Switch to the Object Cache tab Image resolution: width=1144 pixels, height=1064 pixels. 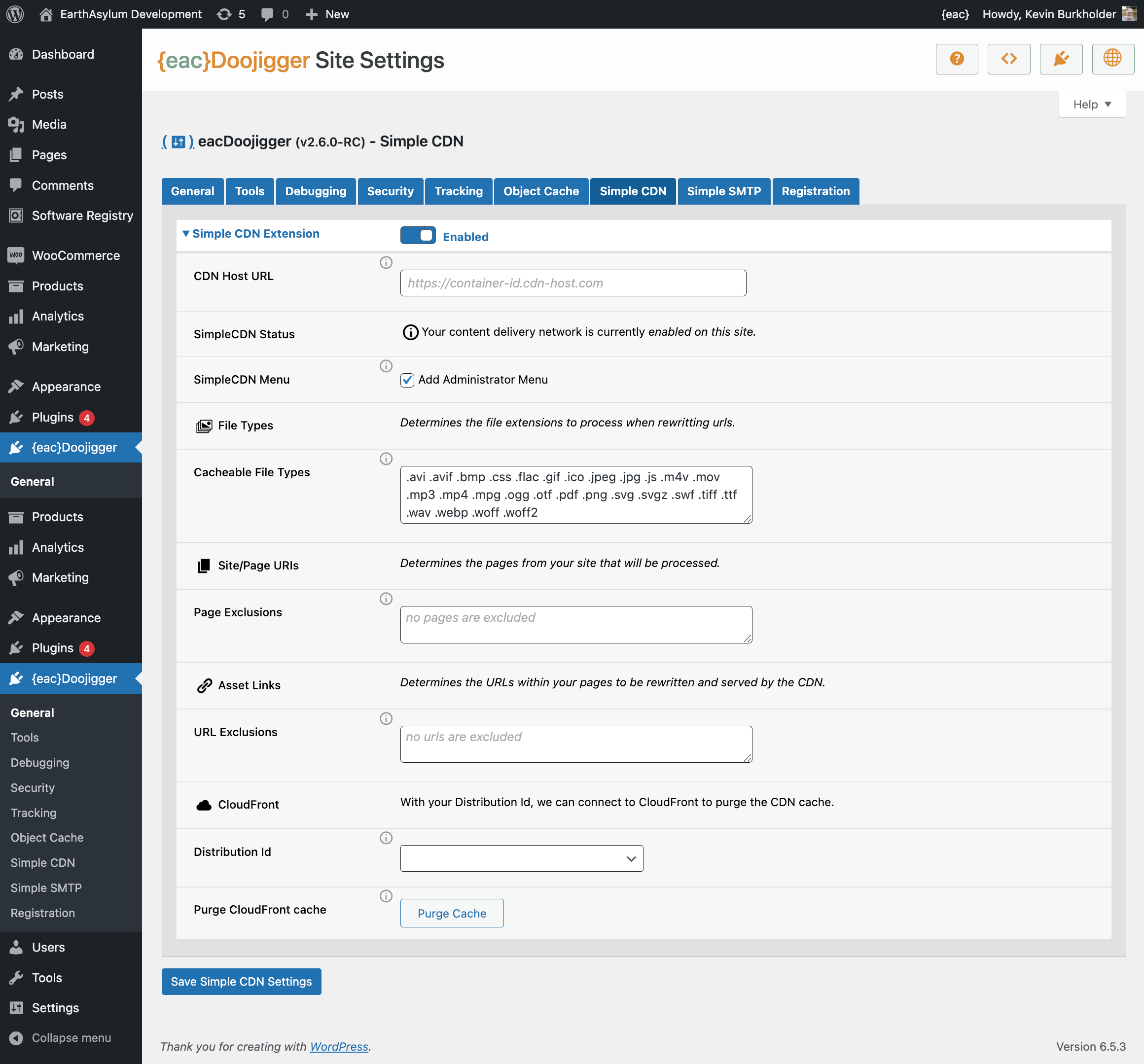[541, 191]
